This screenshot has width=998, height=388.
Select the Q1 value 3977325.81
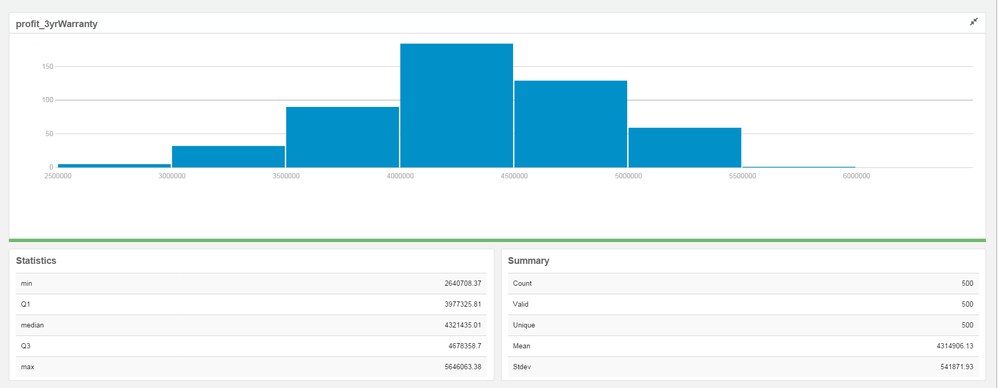pos(463,305)
